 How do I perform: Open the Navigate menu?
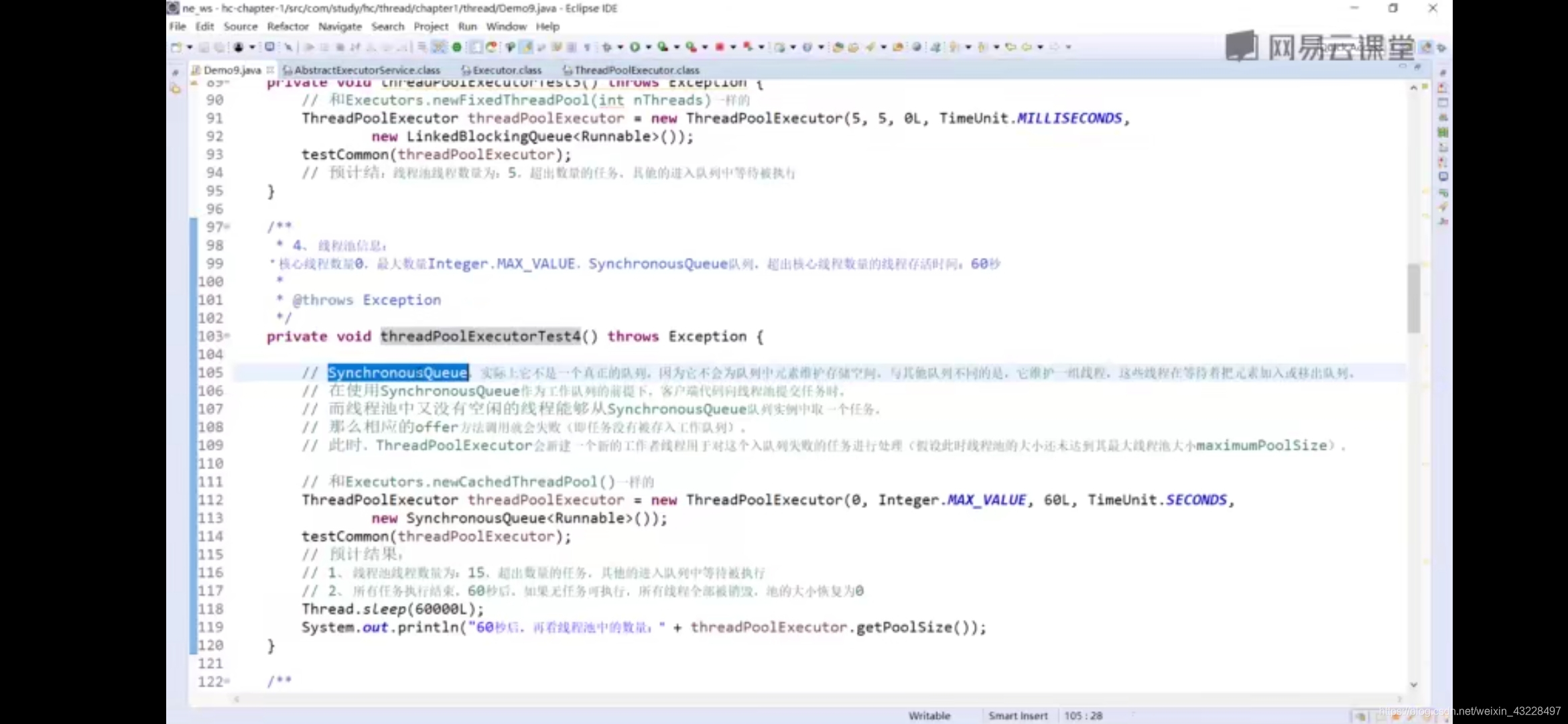(x=340, y=26)
